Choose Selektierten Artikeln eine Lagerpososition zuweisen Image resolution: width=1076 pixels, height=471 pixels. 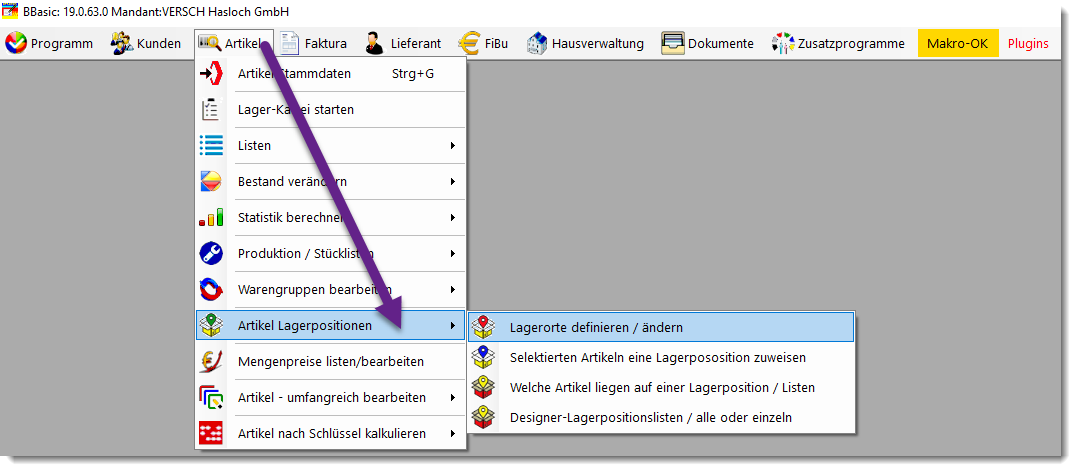[661, 357]
